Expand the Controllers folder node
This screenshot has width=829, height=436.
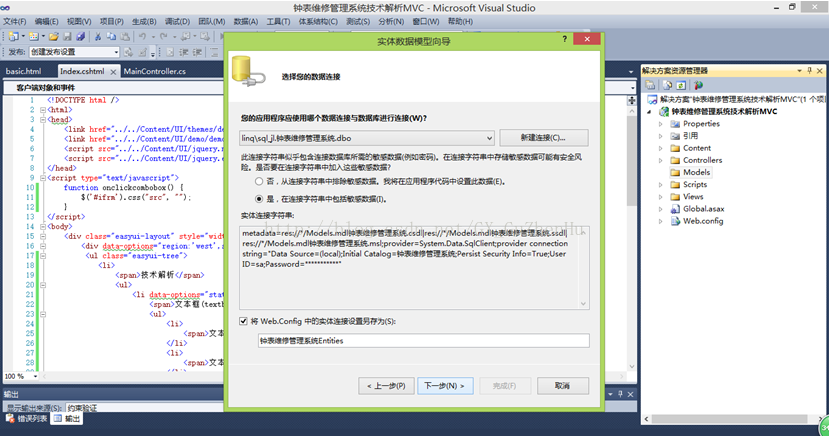[661, 161]
